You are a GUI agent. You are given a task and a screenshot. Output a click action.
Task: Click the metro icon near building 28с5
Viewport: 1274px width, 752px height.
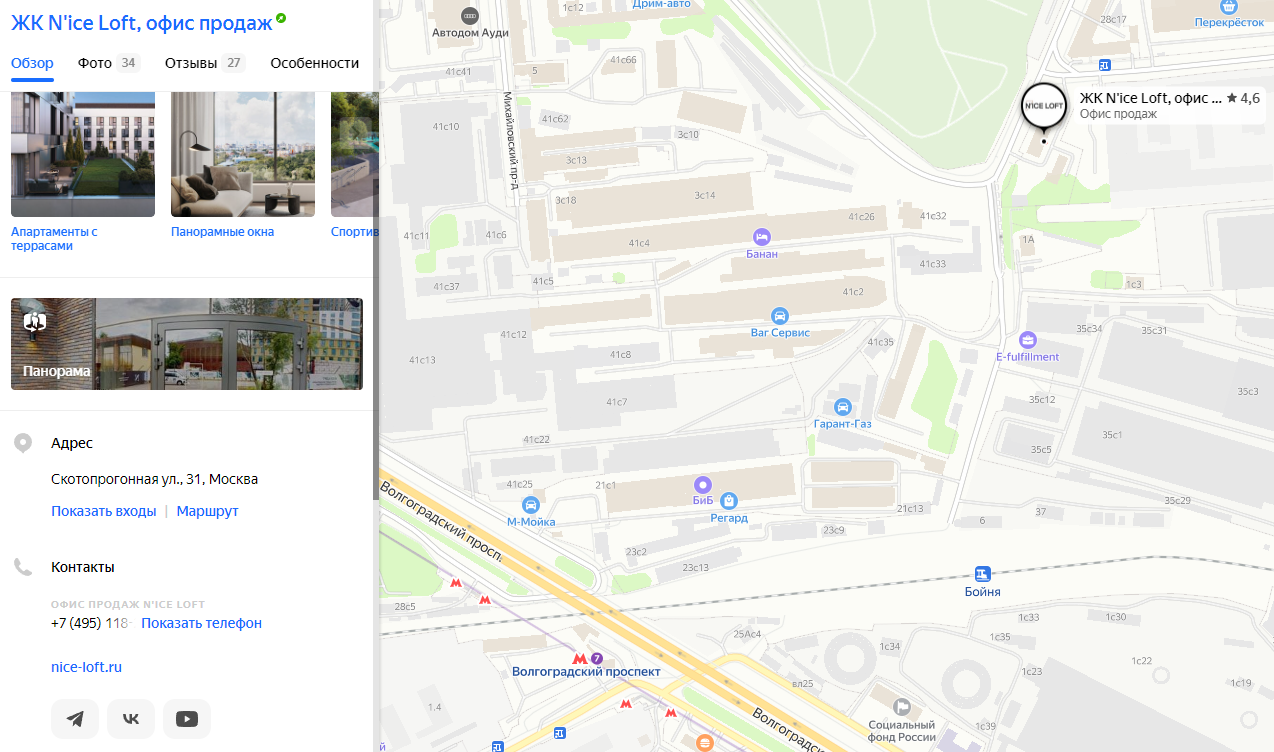click(x=457, y=582)
